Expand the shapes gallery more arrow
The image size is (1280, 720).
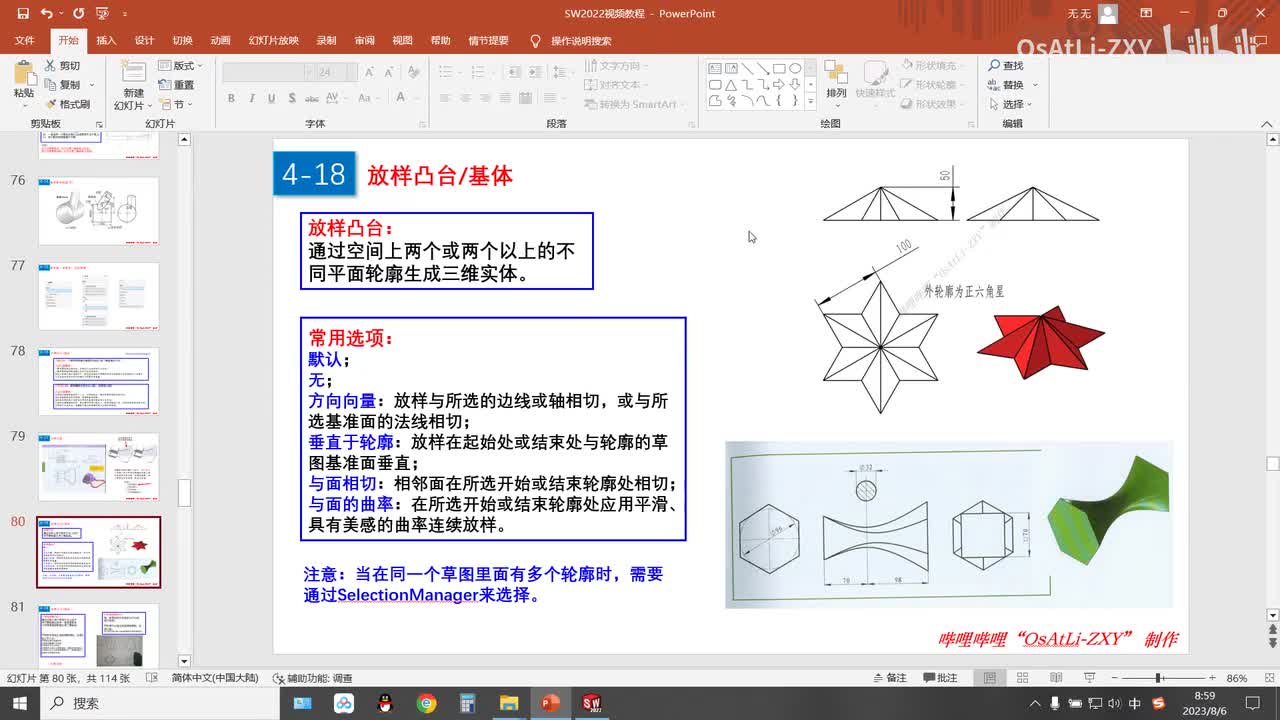tap(810, 102)
